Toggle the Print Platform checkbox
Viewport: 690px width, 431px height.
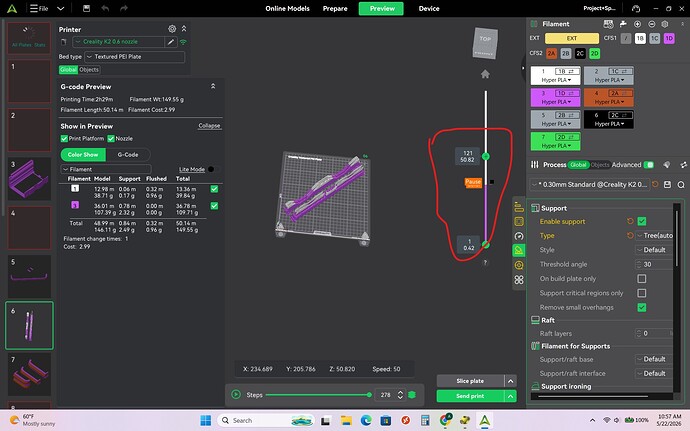tap(64, 138)
